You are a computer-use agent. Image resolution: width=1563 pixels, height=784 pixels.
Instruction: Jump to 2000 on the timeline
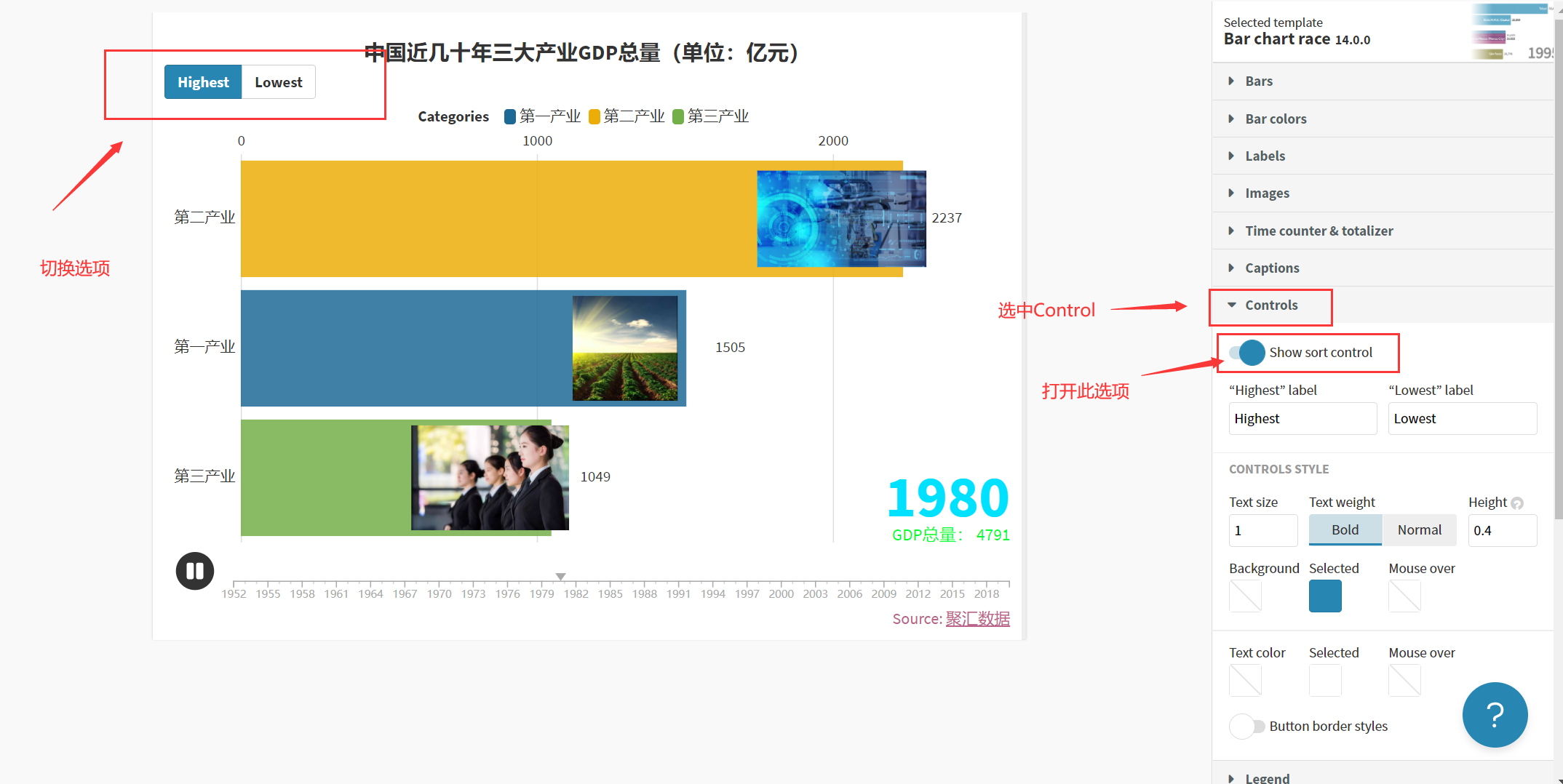(x=781, y=593)
